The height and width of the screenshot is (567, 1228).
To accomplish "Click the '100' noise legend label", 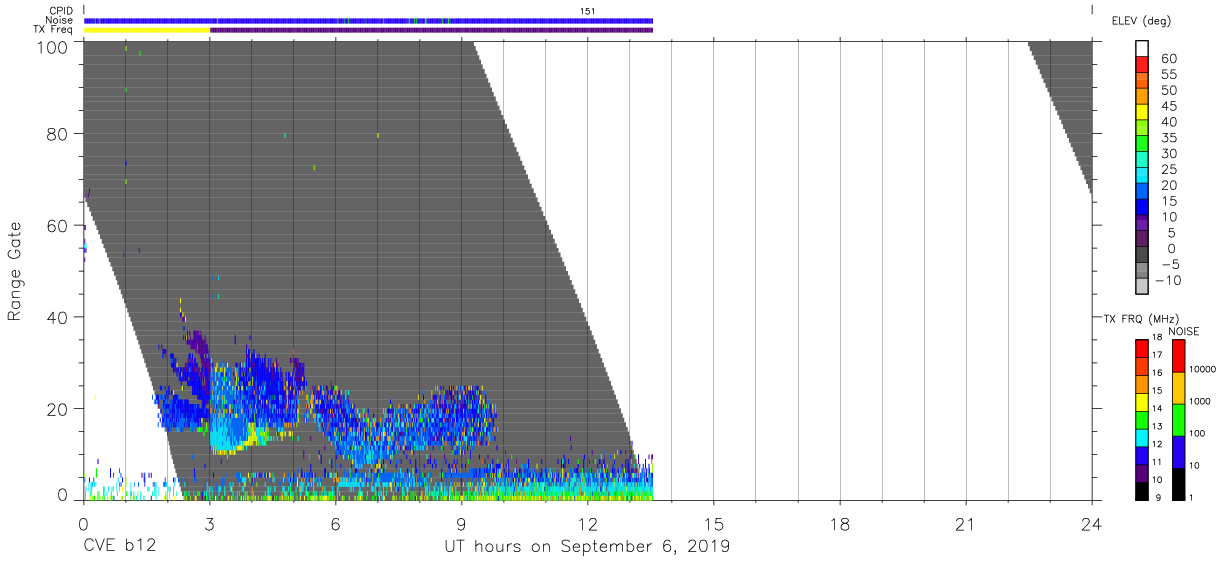I will point(1197,433).
